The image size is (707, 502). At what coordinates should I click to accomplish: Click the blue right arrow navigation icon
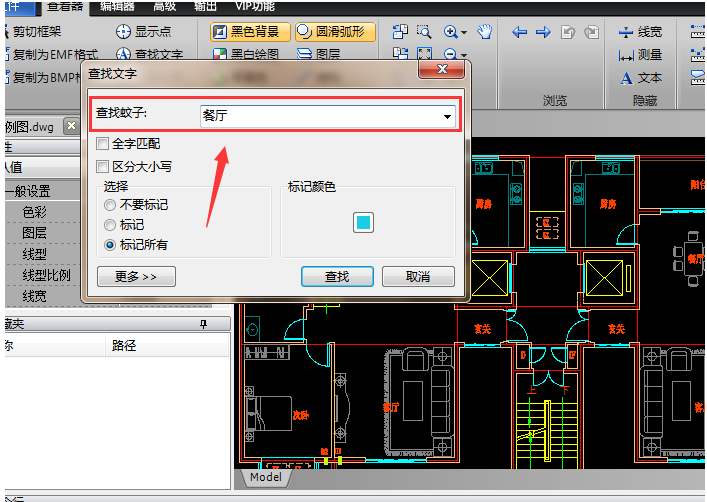543,32
